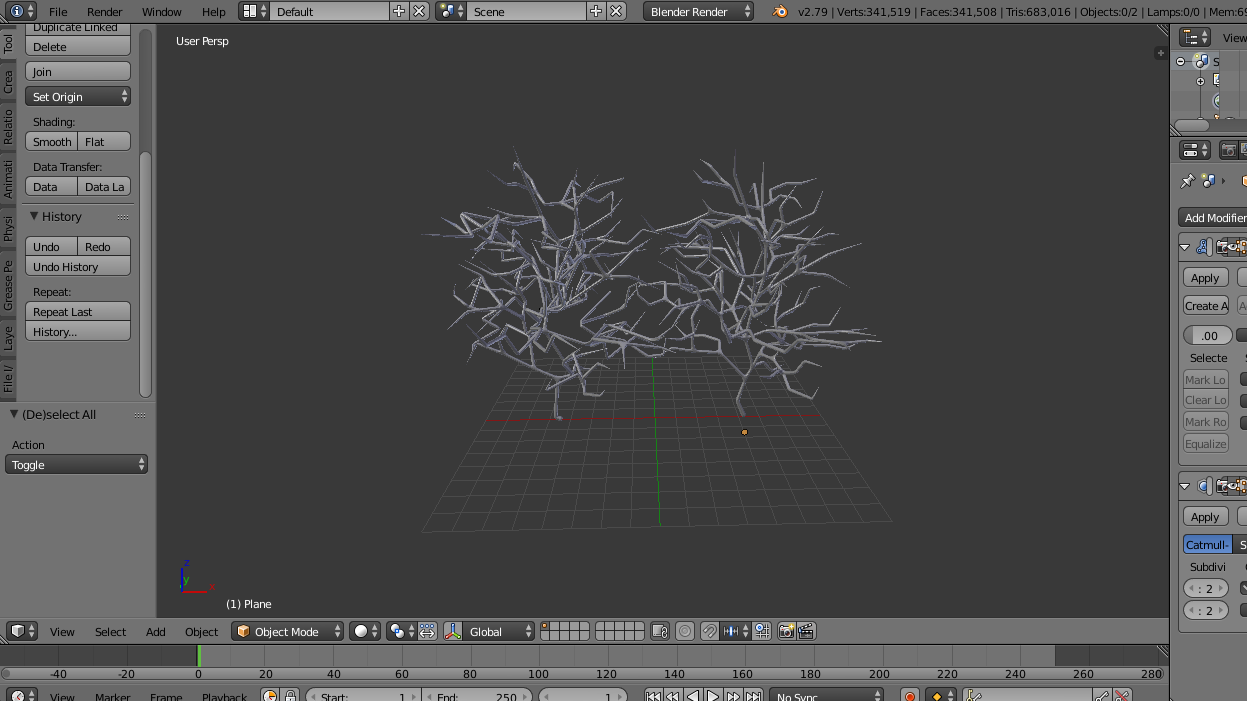Toggle lock camera and layers to scene
Screen dimensions: 1247x701
[x=659, y=631]
